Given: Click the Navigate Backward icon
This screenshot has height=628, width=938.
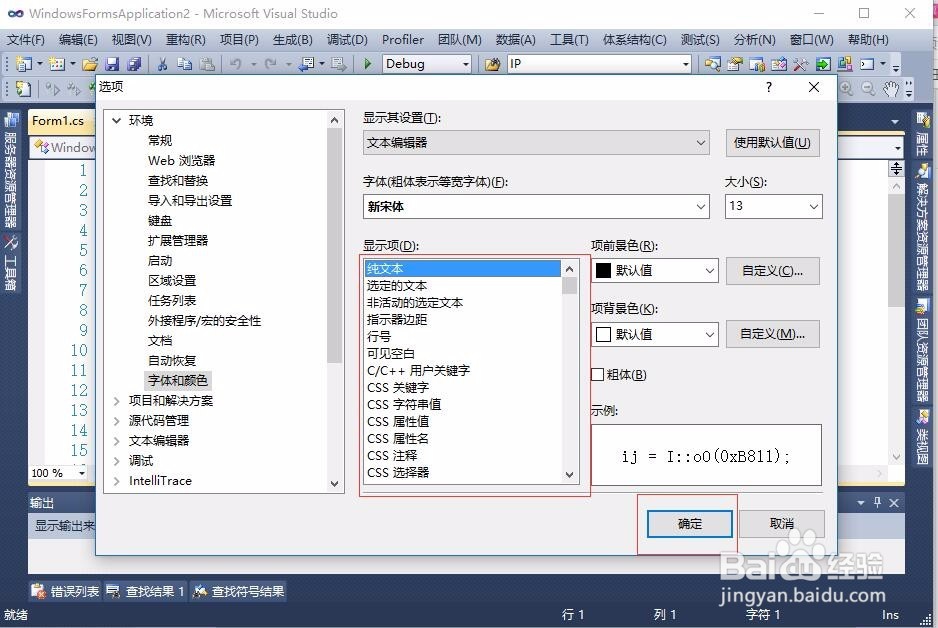Looking at the screenshot, I should 307,63.
